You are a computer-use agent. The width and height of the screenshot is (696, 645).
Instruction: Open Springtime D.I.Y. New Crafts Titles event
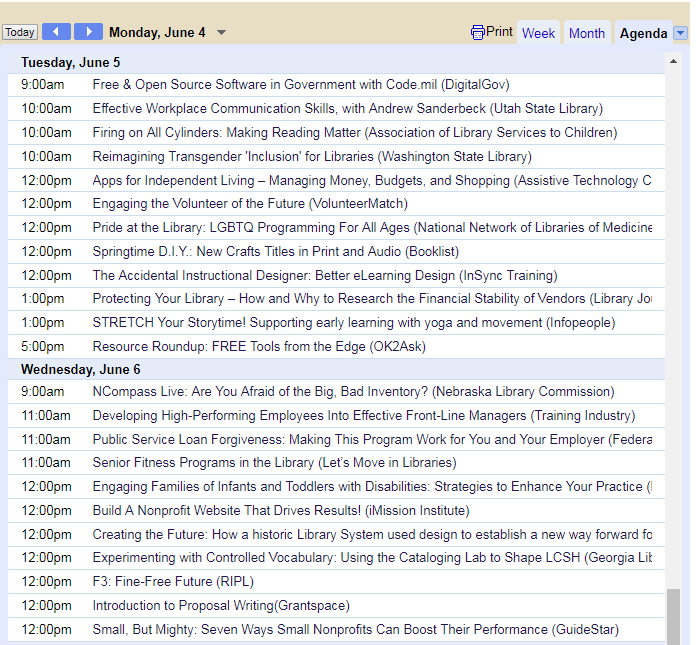pyautogui.click(x=276, y=251)
